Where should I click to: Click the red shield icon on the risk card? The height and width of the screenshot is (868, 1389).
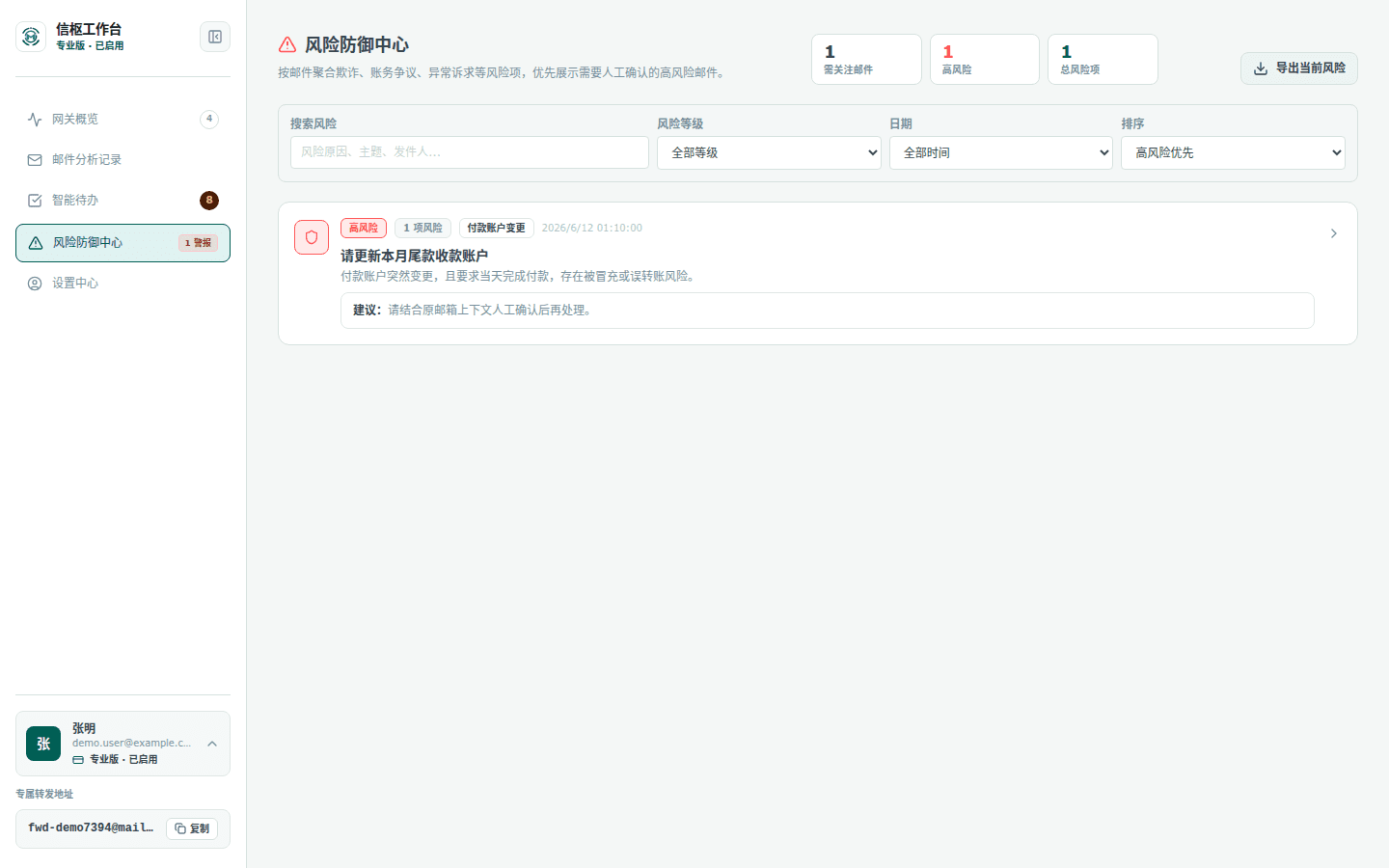pos(312,237)
